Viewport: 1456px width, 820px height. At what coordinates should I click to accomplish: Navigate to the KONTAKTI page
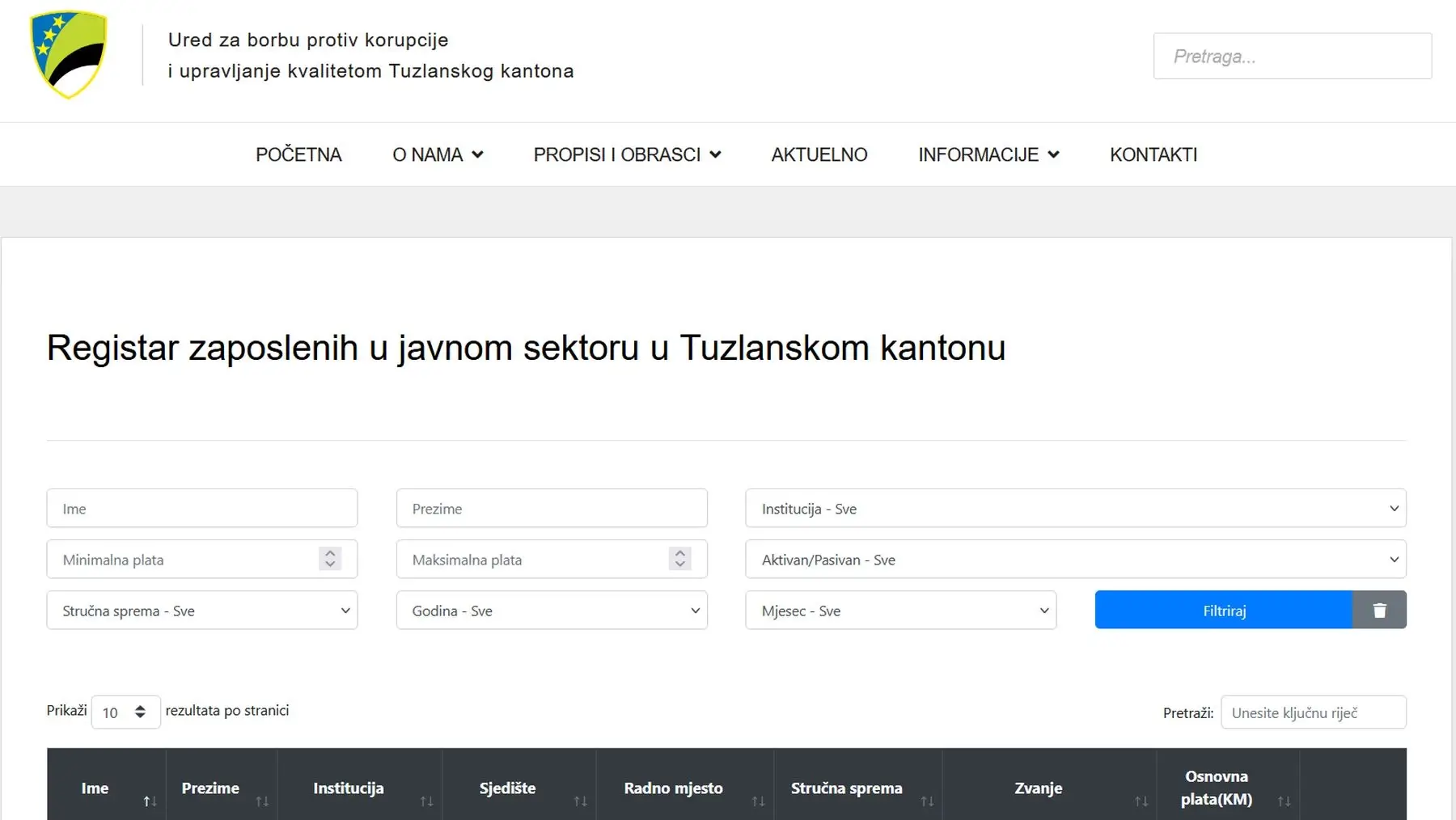click(1153, 154)
